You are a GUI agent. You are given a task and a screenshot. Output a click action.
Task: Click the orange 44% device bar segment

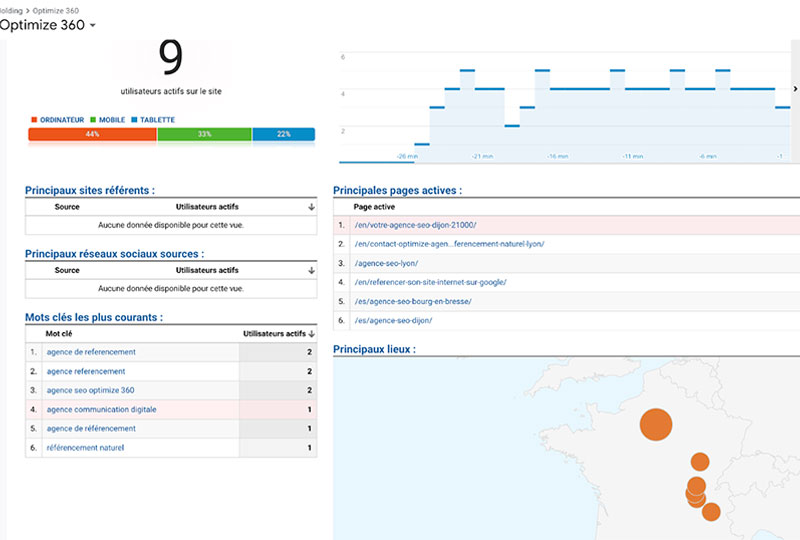92,135
